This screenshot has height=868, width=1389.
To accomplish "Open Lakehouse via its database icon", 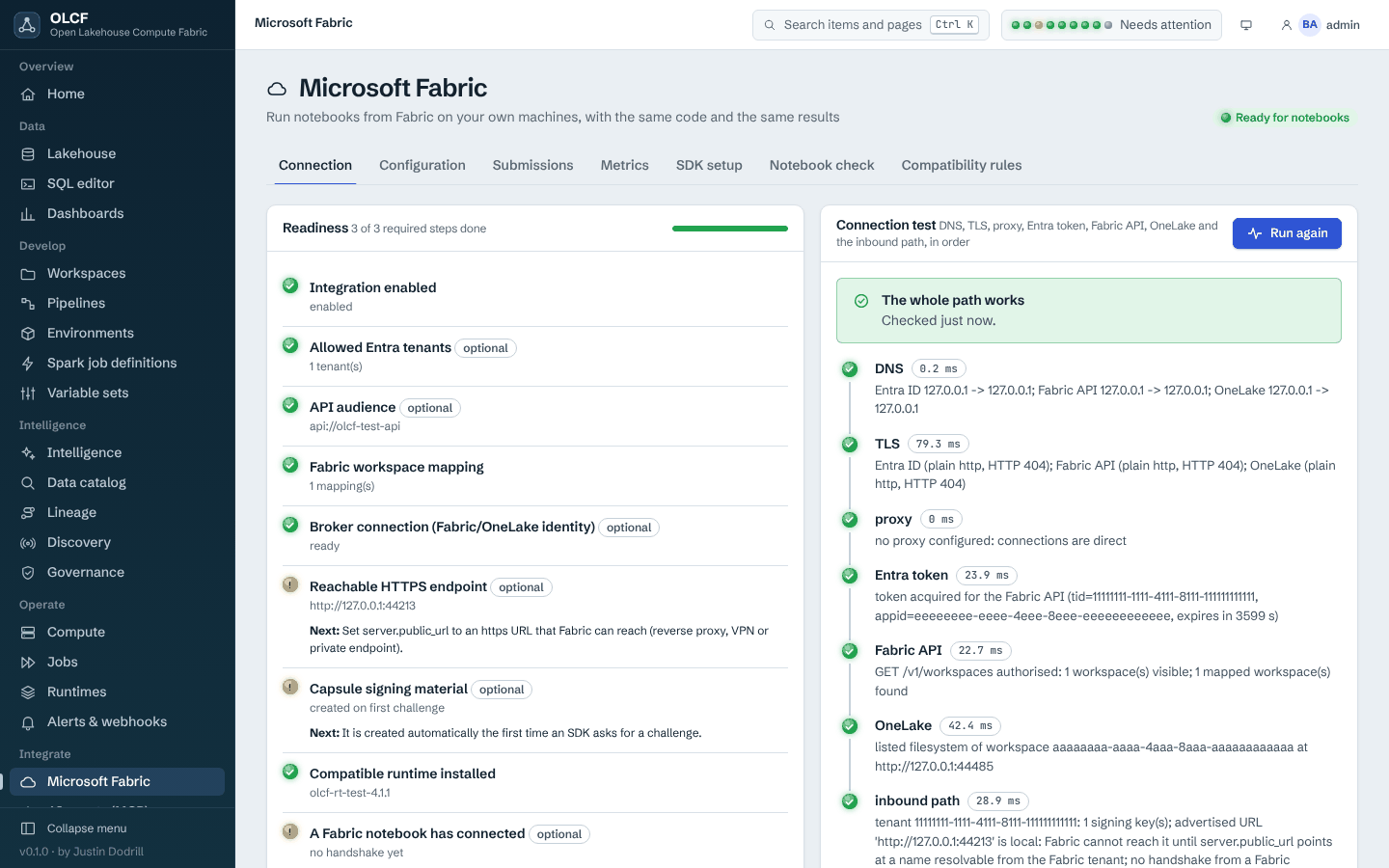I will (28, 154).
